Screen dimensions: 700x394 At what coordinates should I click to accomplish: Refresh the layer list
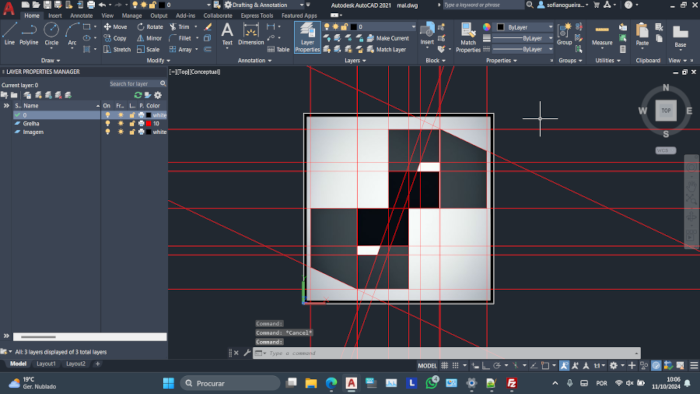click(x=138, y=95)
